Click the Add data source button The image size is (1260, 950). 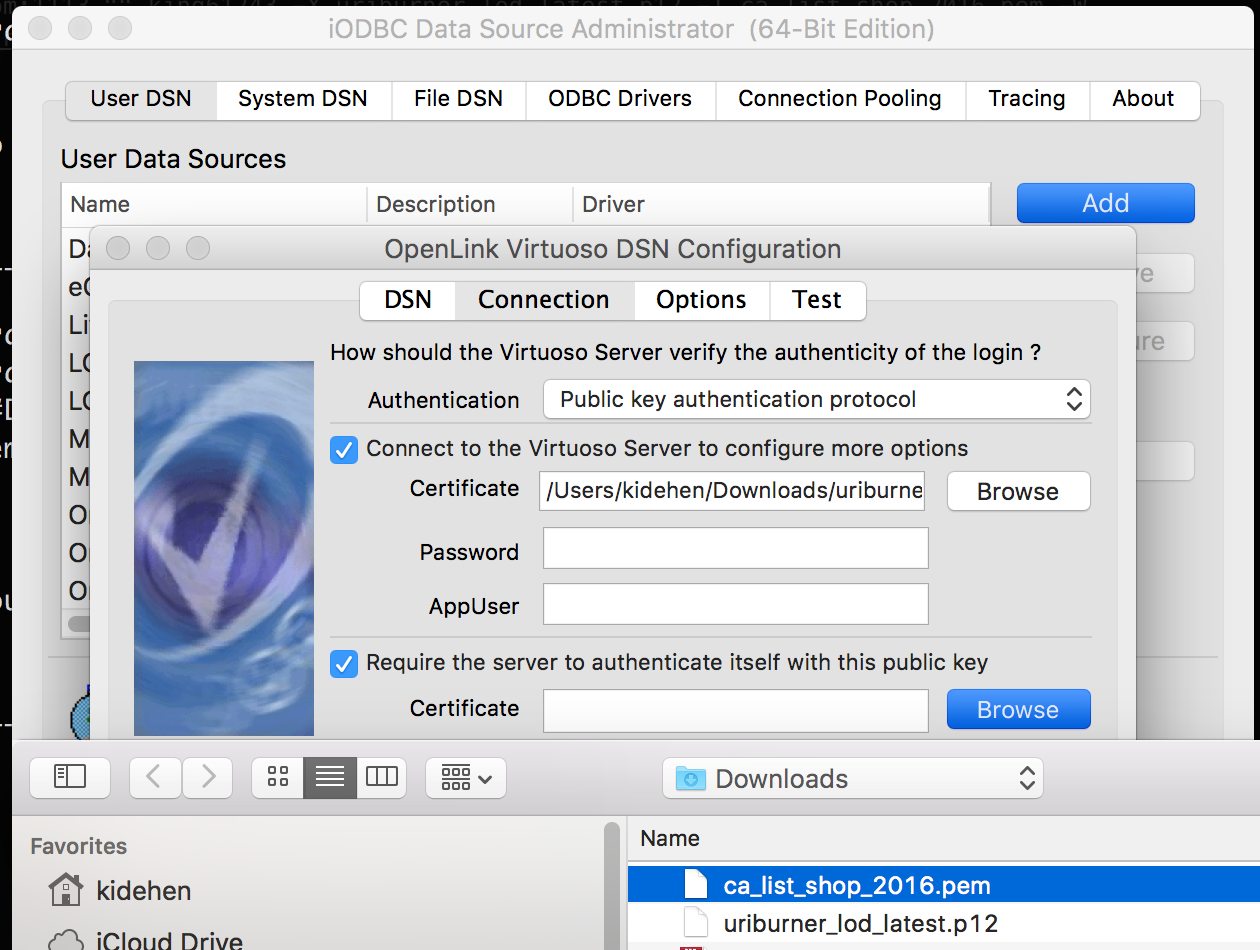pos(1106,203)
